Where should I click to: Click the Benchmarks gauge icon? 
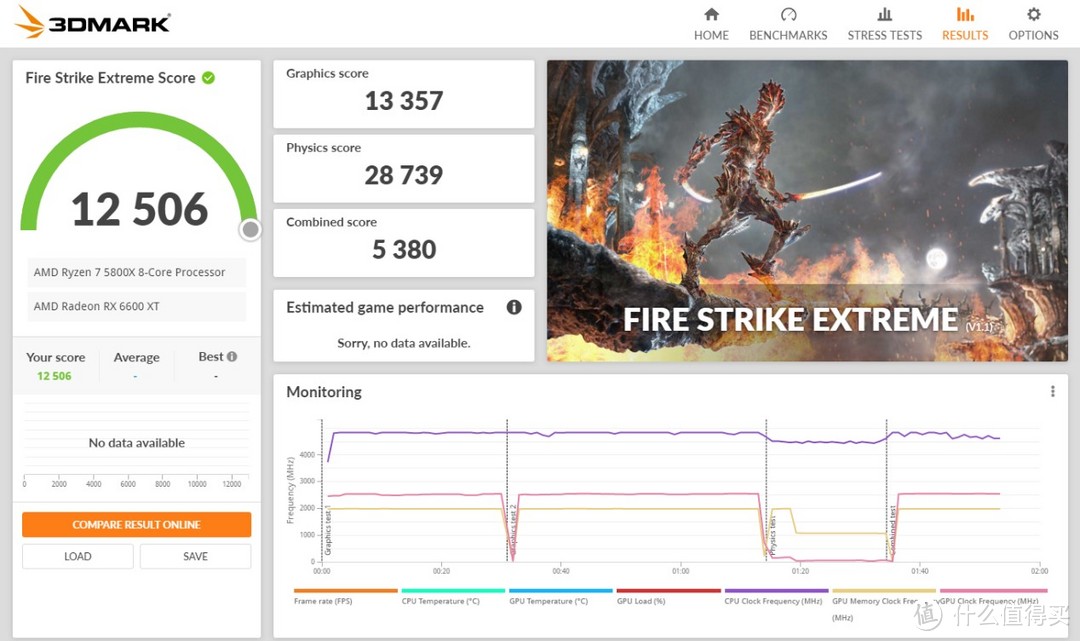tap(789, 14)
